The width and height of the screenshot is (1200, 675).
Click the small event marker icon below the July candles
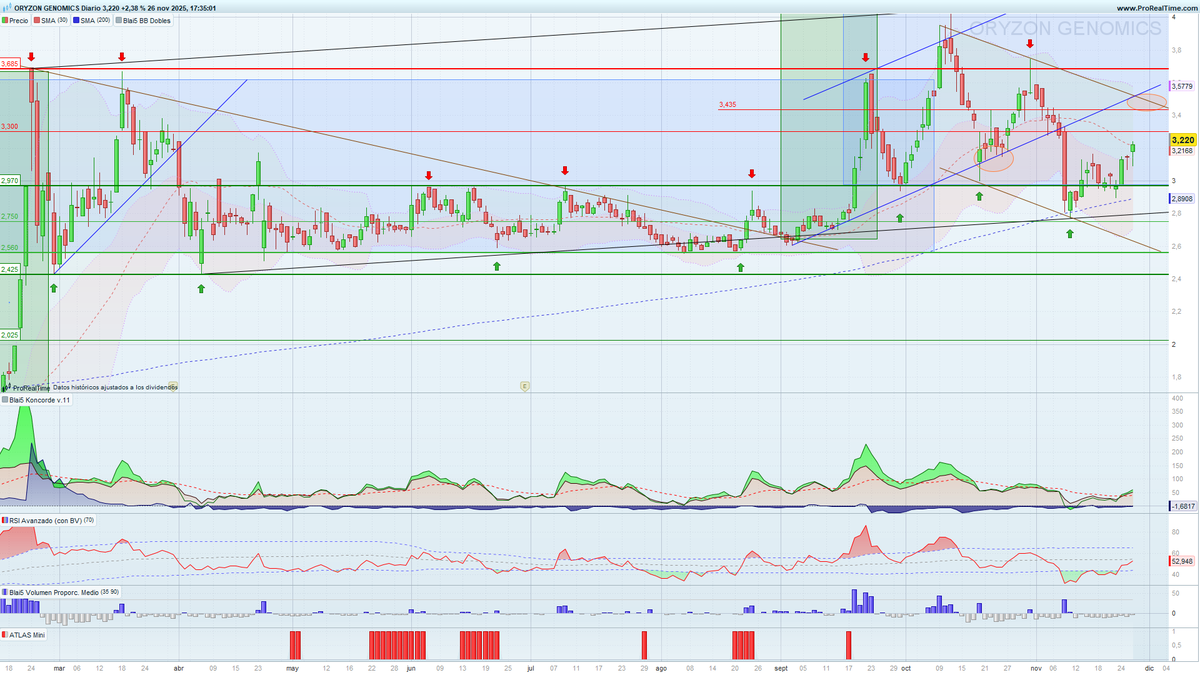pos(524,385)
